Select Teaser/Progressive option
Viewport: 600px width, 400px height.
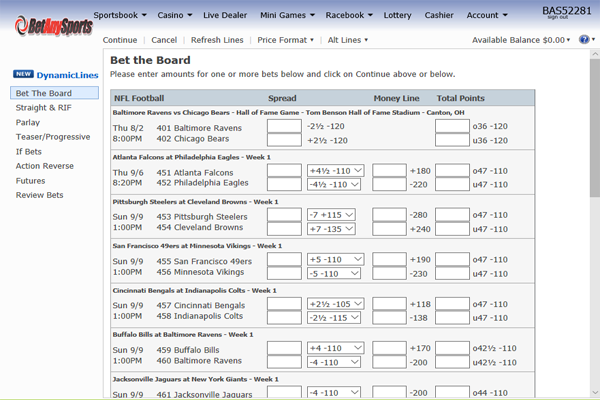53,137
